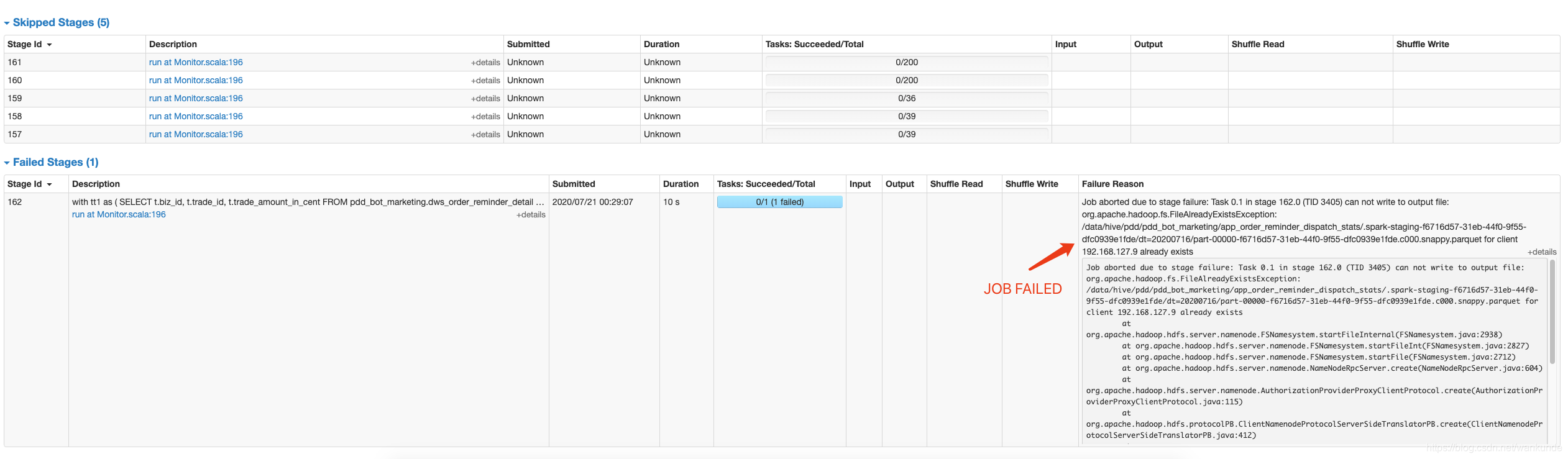Sort failed stages by Shuffle Write column
This screenshot has height=459, width=1568.
pos(1032,184)
